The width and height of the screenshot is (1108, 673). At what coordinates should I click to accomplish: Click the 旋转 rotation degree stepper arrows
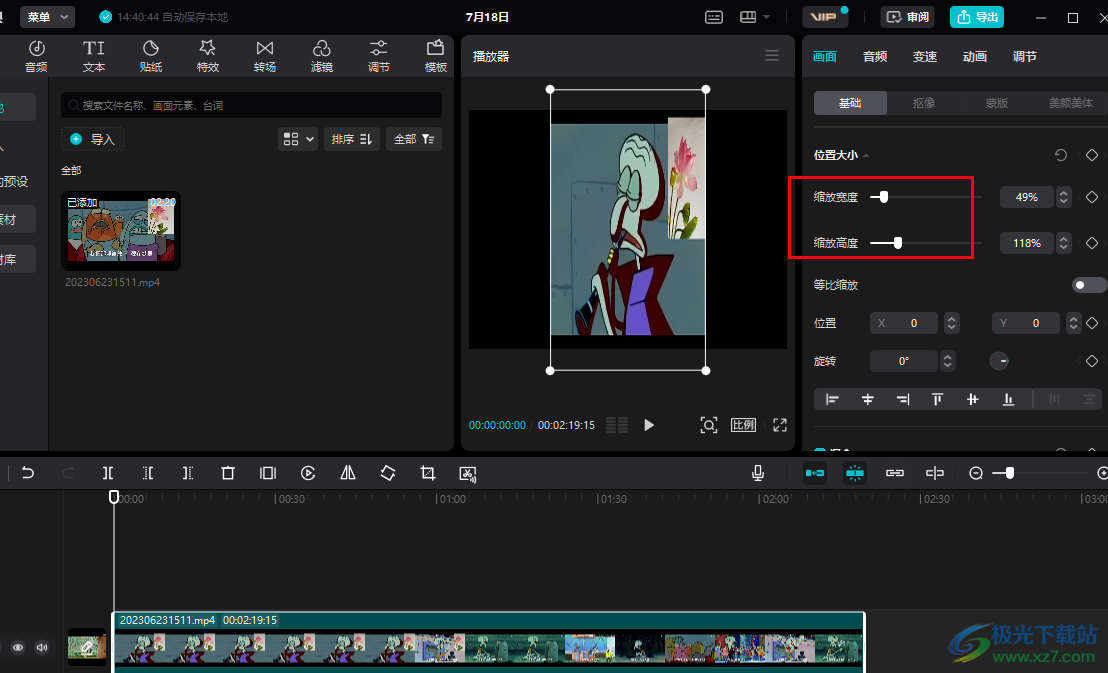point(948,361)
